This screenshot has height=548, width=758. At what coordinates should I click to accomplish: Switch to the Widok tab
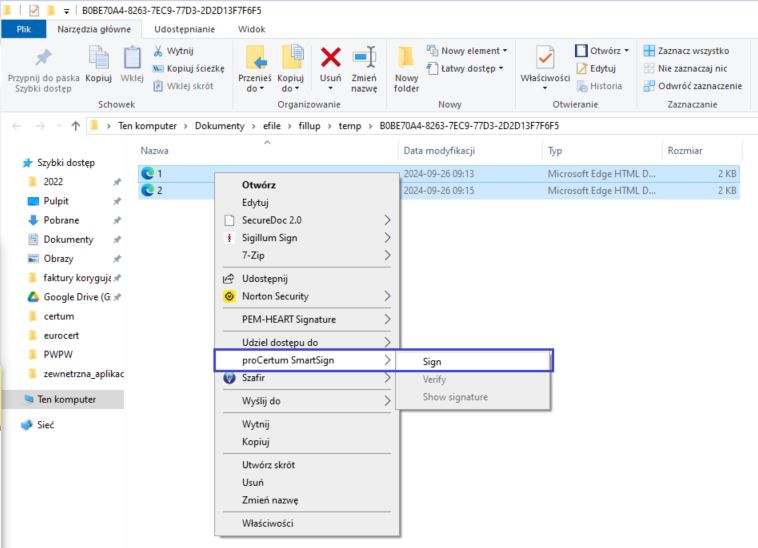tap(251, 29)
